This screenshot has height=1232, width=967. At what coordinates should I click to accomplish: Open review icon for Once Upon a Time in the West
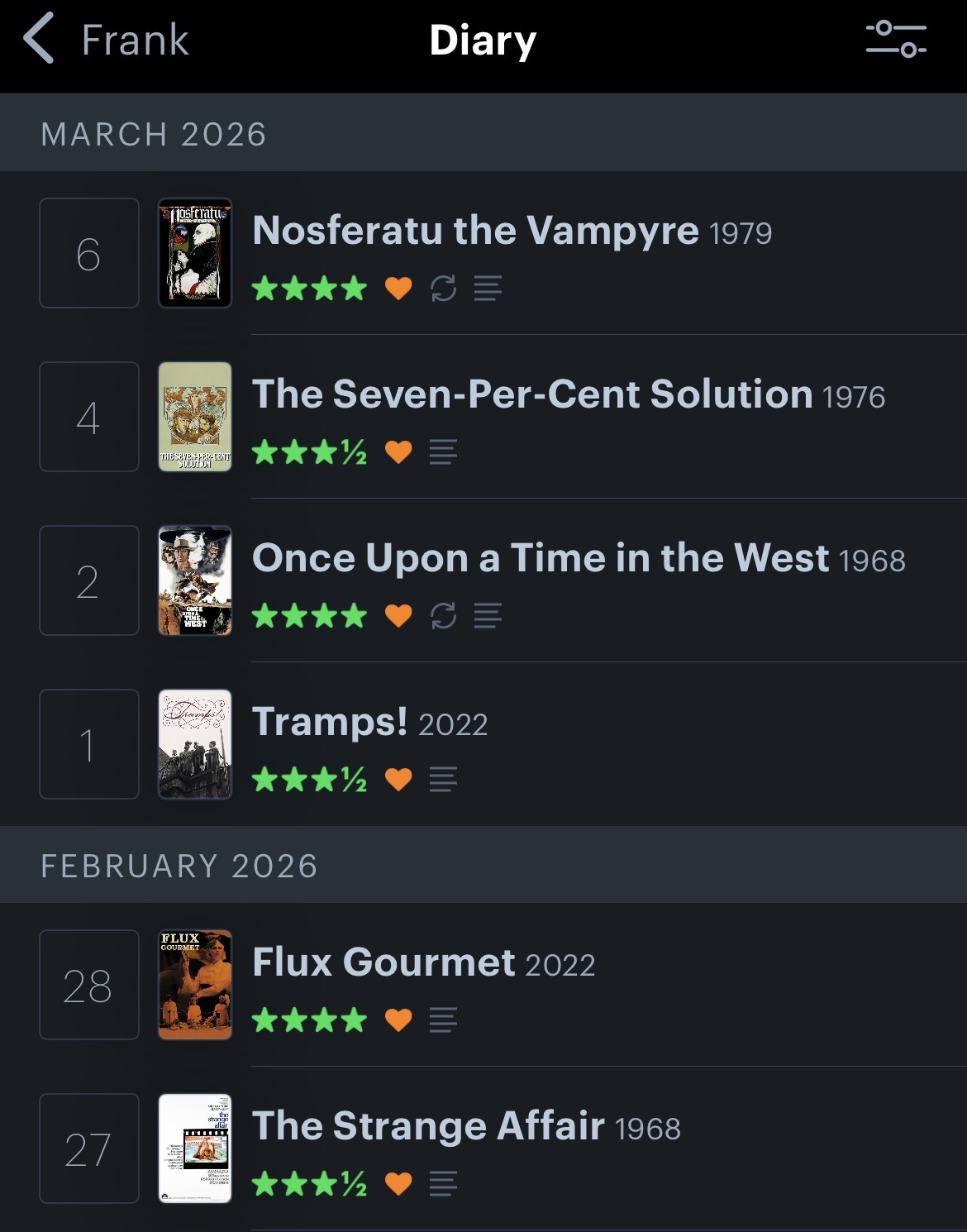[488, 616]
